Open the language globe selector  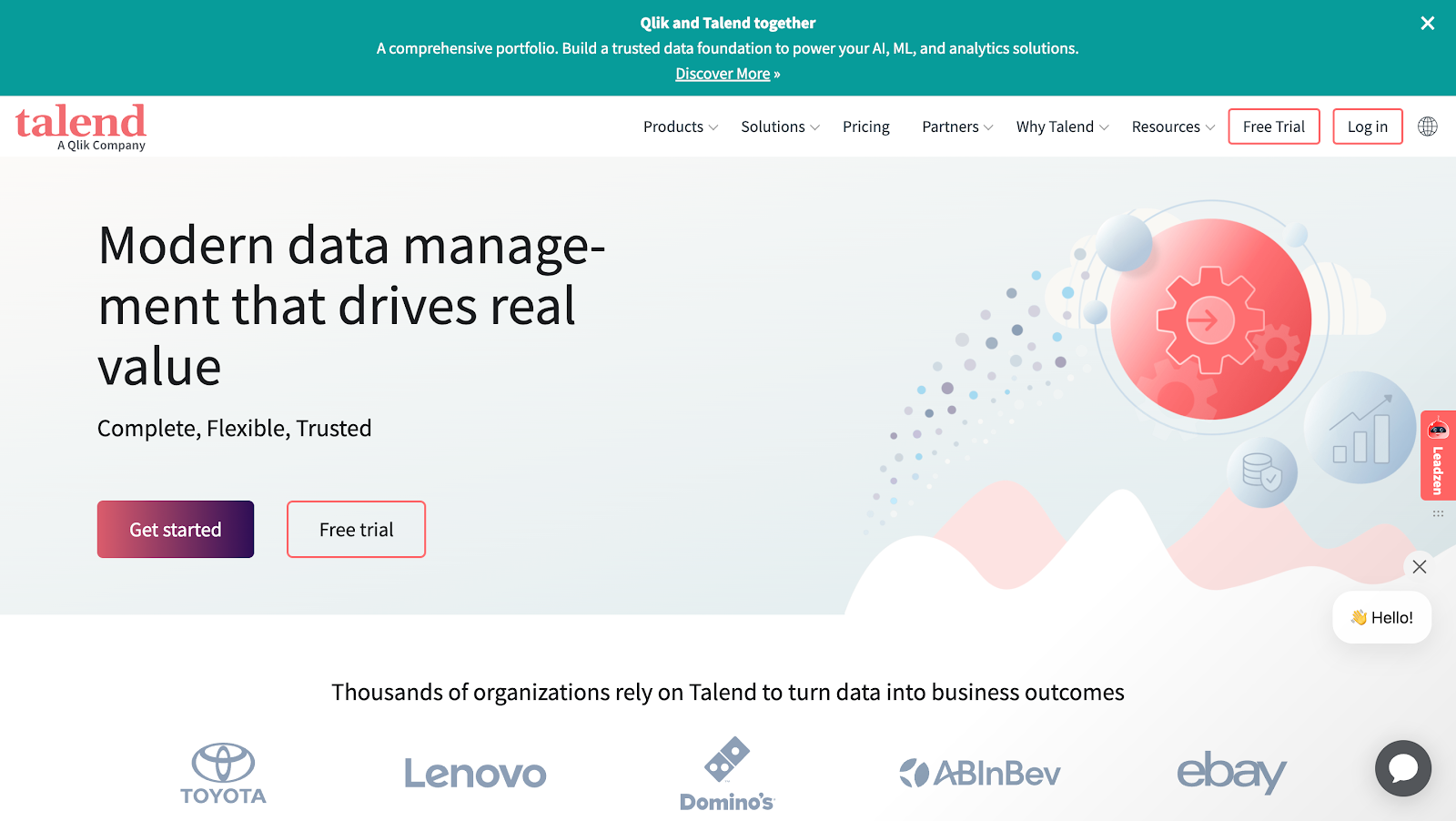click(x=1428, y=127)
